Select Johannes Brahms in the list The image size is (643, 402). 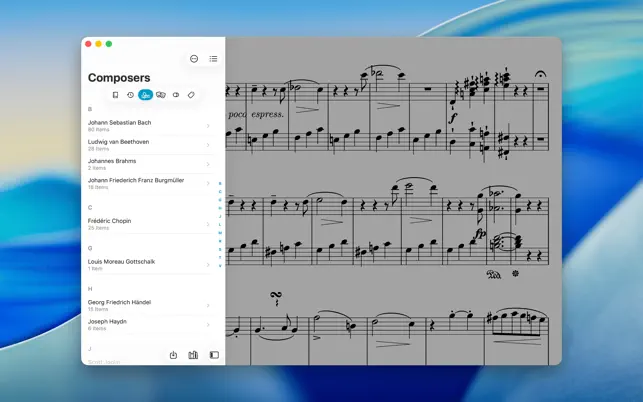[x=150, y=164]
